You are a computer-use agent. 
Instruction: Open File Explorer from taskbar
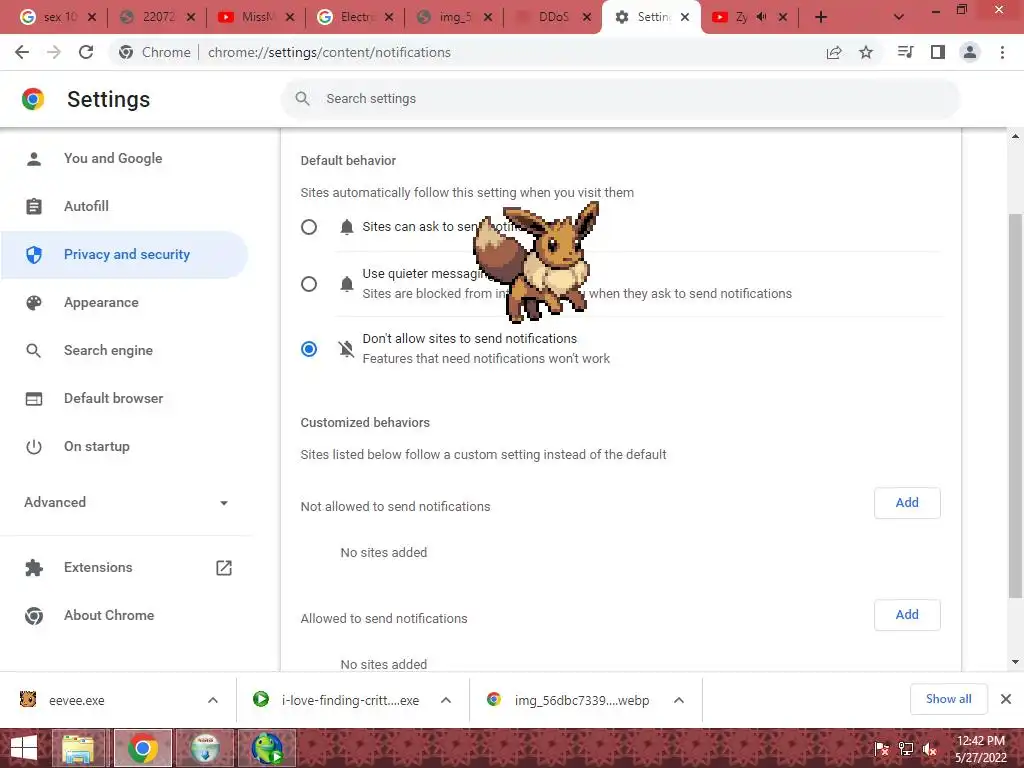pos(78,748)
